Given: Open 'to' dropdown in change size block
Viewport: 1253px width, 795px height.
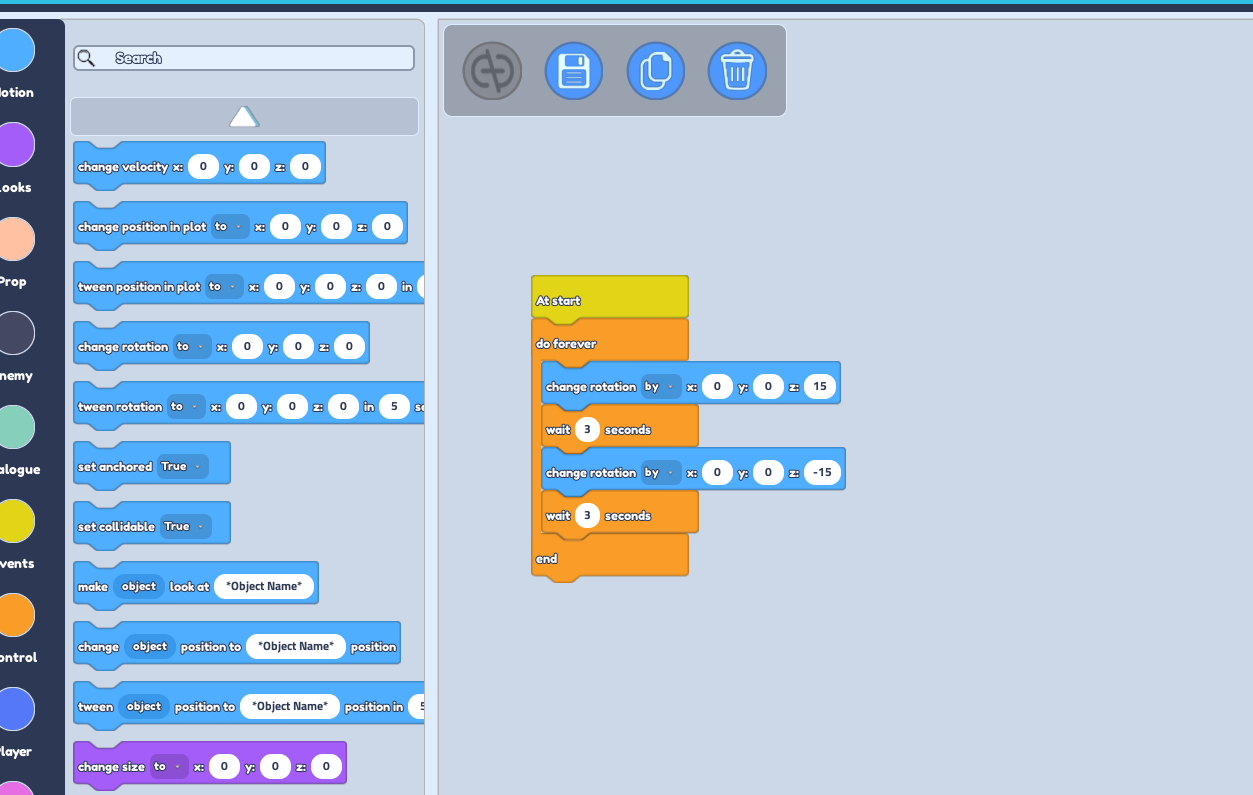Looking at the screenshot, I should tap(169, 767).
